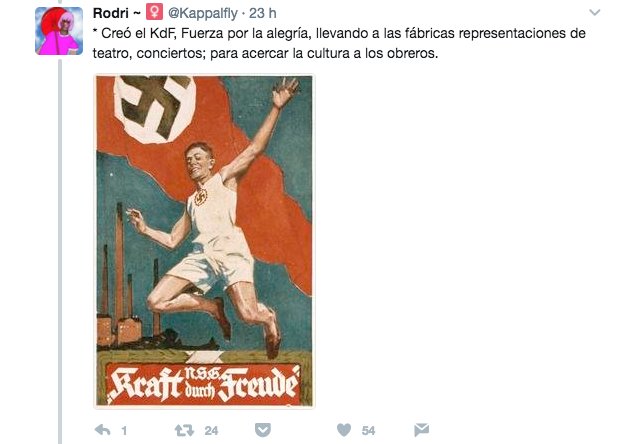This screenshot has width=636, height=444.
Task: Click the vertical thread connector line
Action: pos(60,251)
